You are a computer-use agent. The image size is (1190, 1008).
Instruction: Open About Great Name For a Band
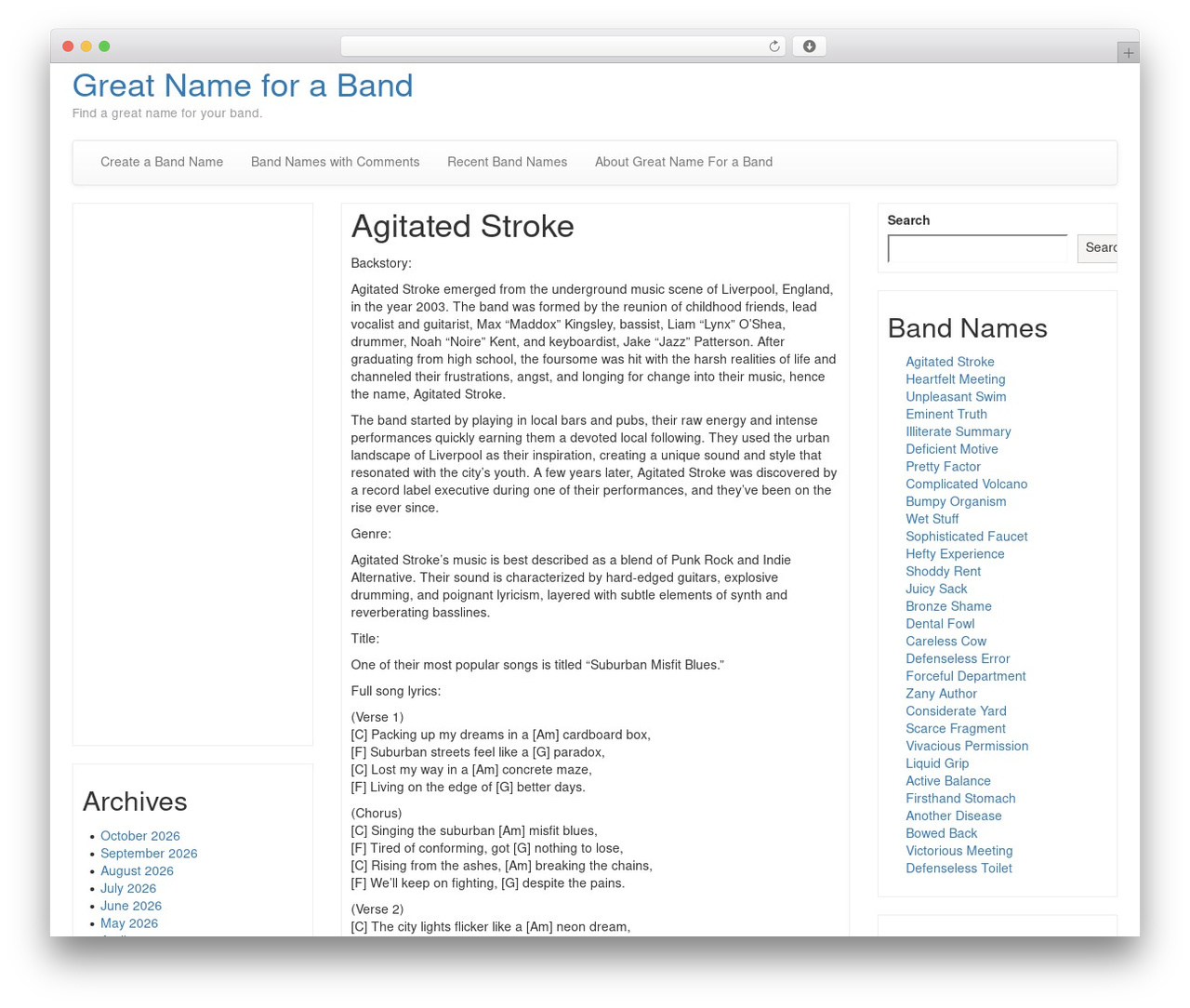(x=683, y=162)
